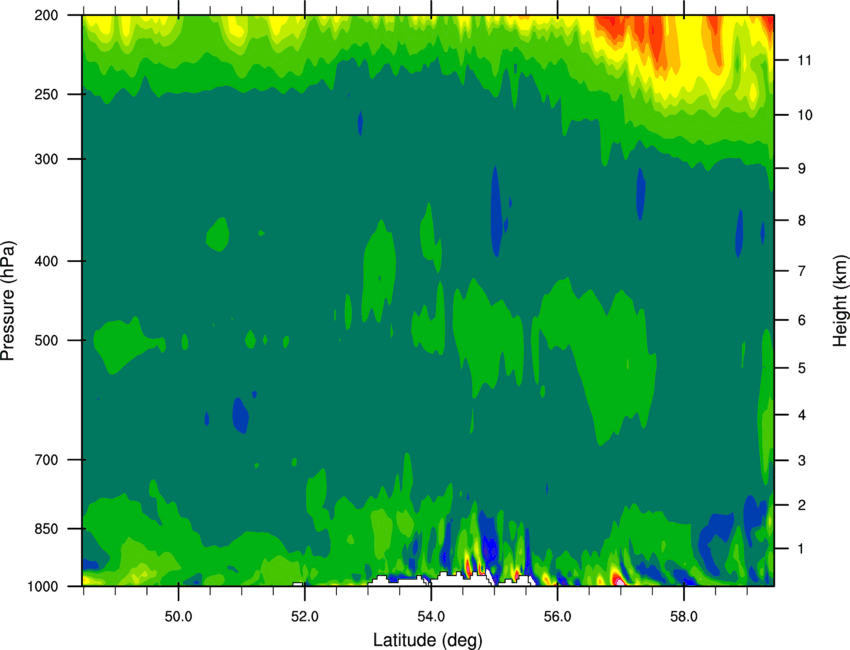The height and width of the screenshot is (650, 850).
Task: Pick the 11 km height label
Action: pos(805,60)
